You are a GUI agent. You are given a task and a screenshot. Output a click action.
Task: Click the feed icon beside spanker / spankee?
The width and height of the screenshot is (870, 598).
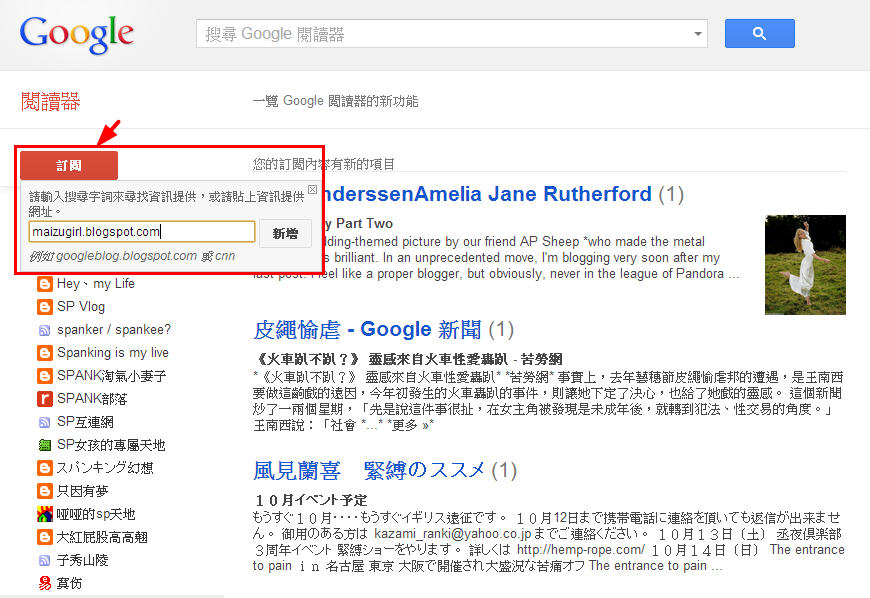point(44,330)
